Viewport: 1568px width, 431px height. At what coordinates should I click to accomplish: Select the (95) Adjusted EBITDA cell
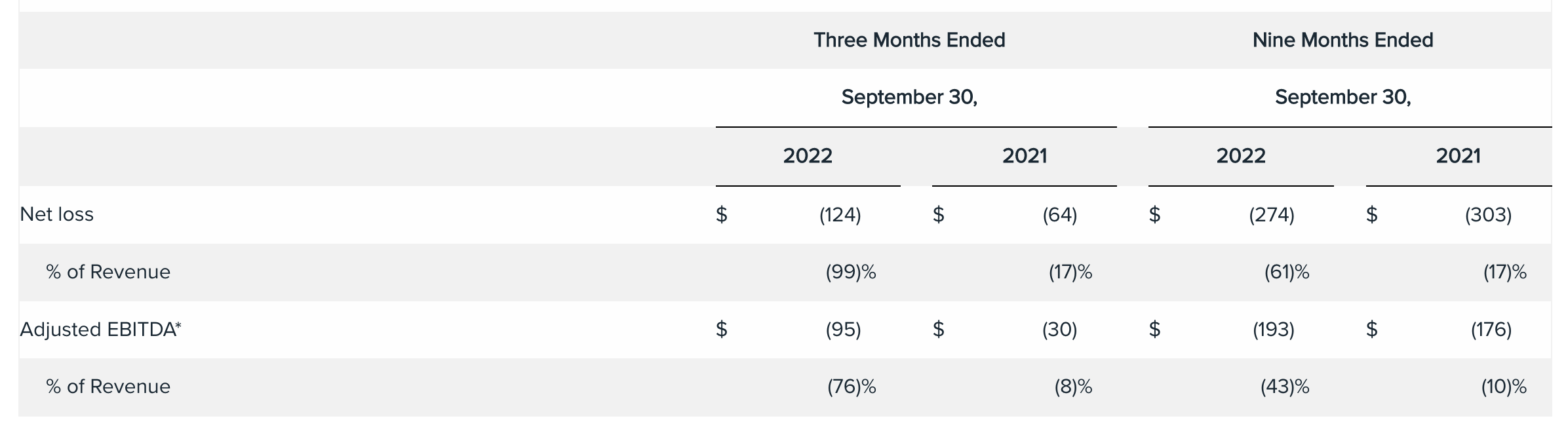coord(843,329)
